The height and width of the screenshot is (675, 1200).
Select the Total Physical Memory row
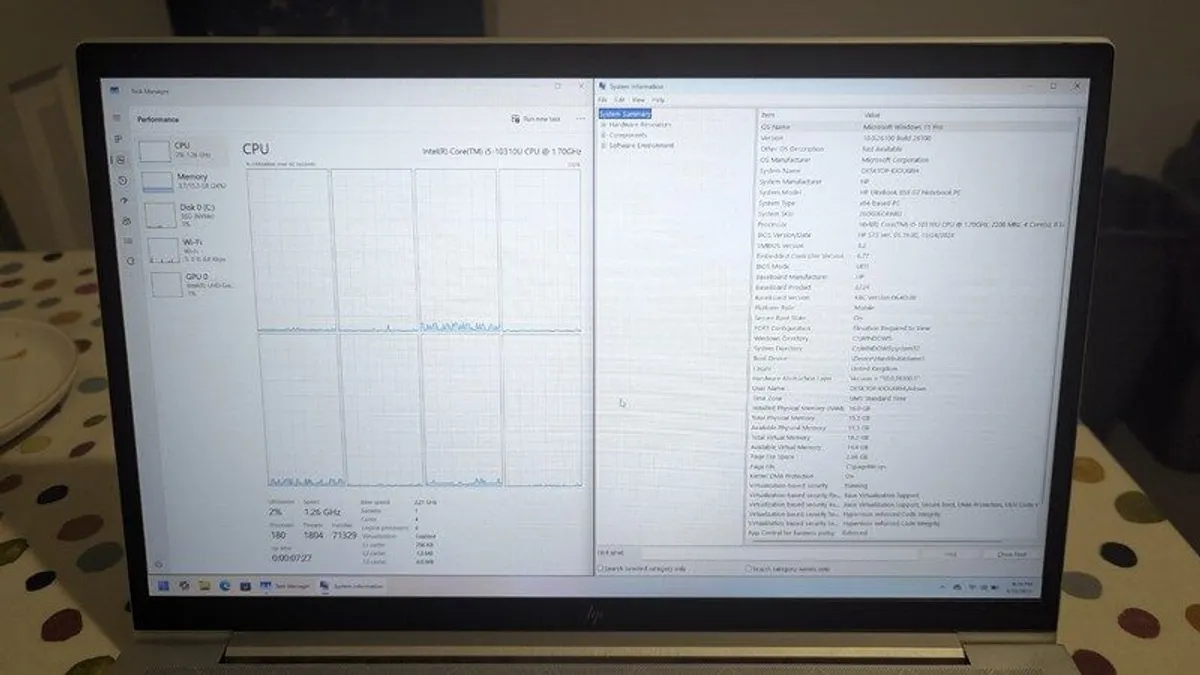[x=898, y=418]
